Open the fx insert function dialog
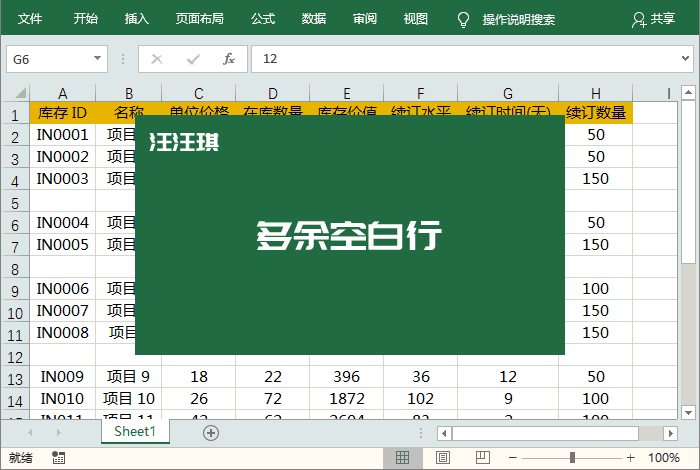700x470 pixels. pyautogui.click(x=229, y=59)
